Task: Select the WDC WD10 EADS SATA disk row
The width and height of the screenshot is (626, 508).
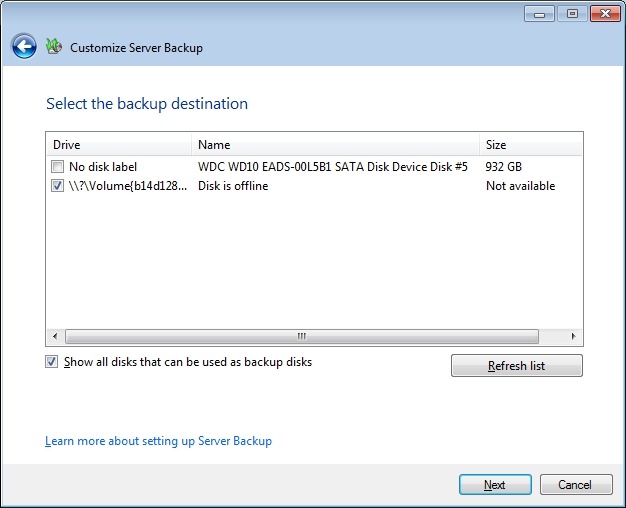Action: tap(332, 167)
